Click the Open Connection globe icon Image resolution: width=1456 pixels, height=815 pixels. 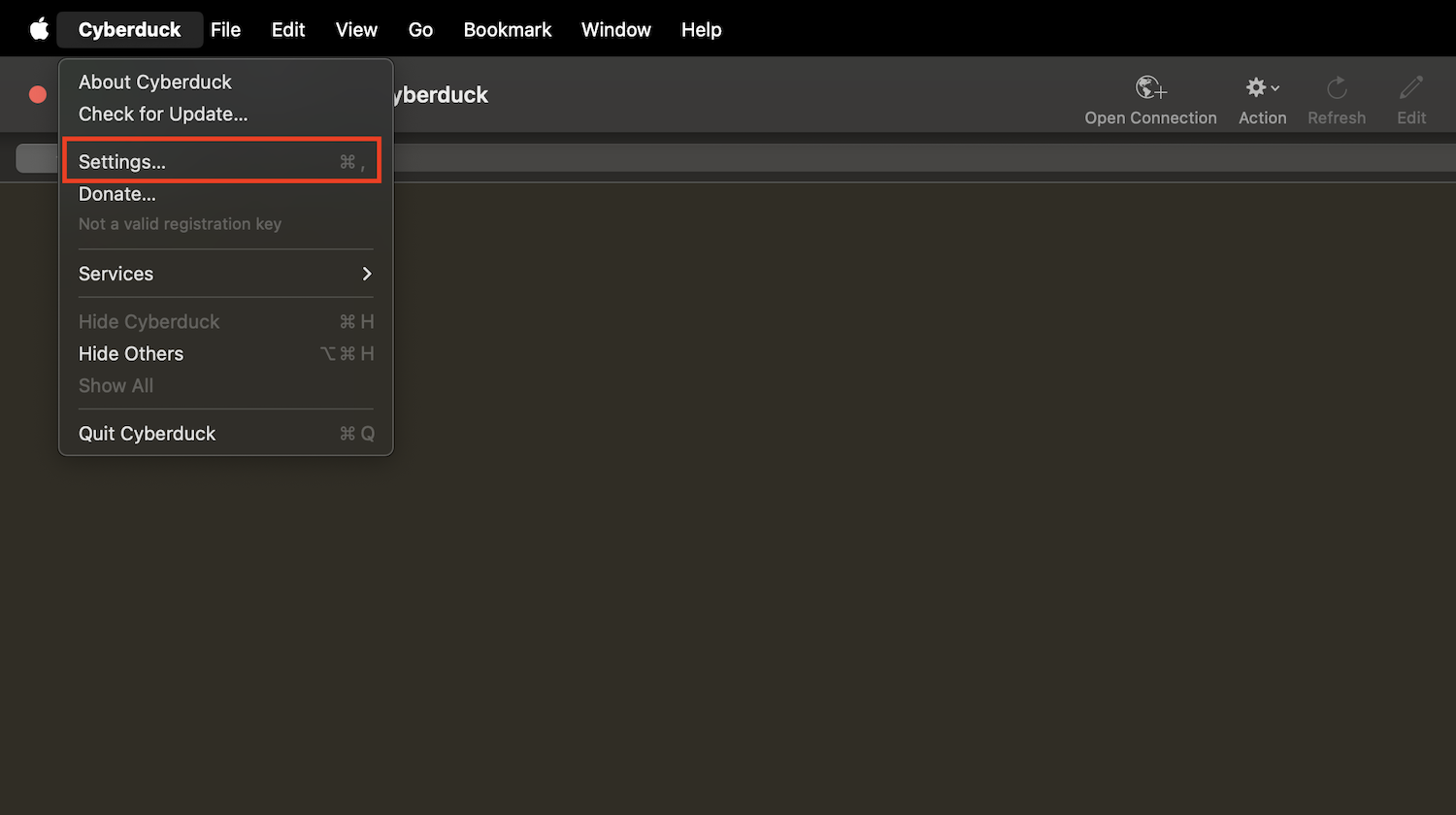point(1150,88)
